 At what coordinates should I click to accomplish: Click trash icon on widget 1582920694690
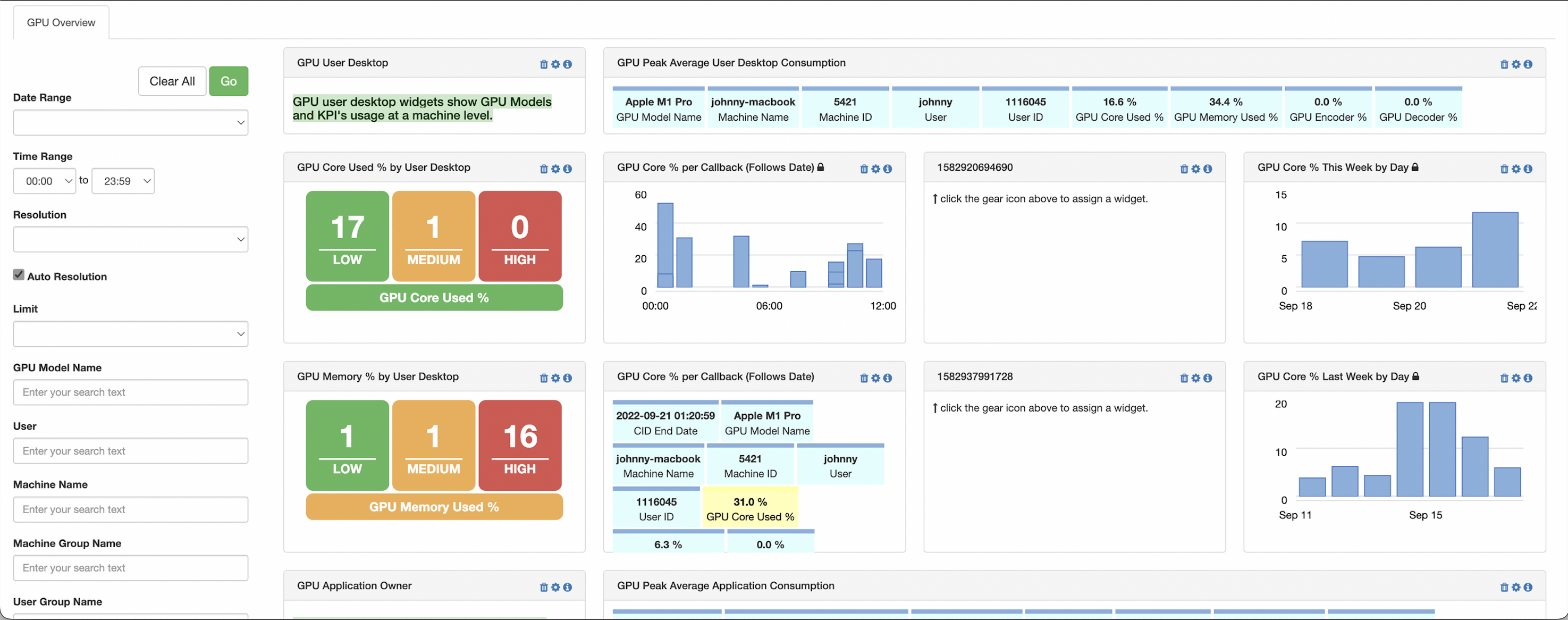tap(1184, 169)
